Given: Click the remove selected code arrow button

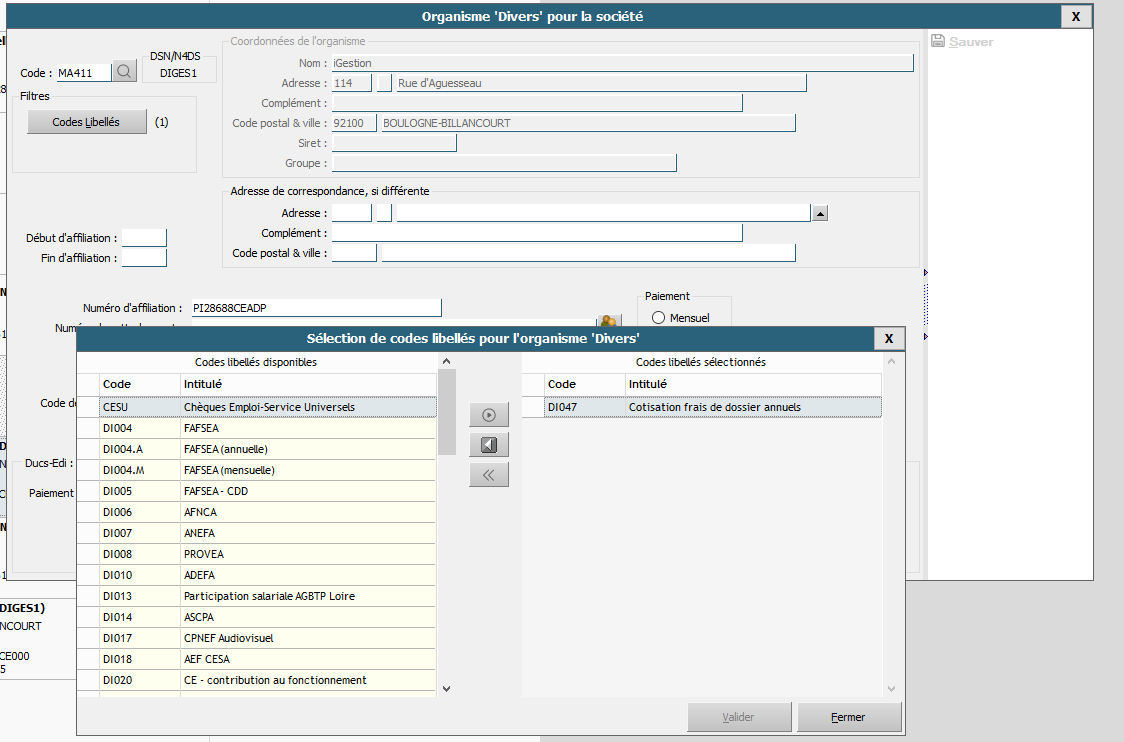Looking at the screenshot, I should (489, 445).
